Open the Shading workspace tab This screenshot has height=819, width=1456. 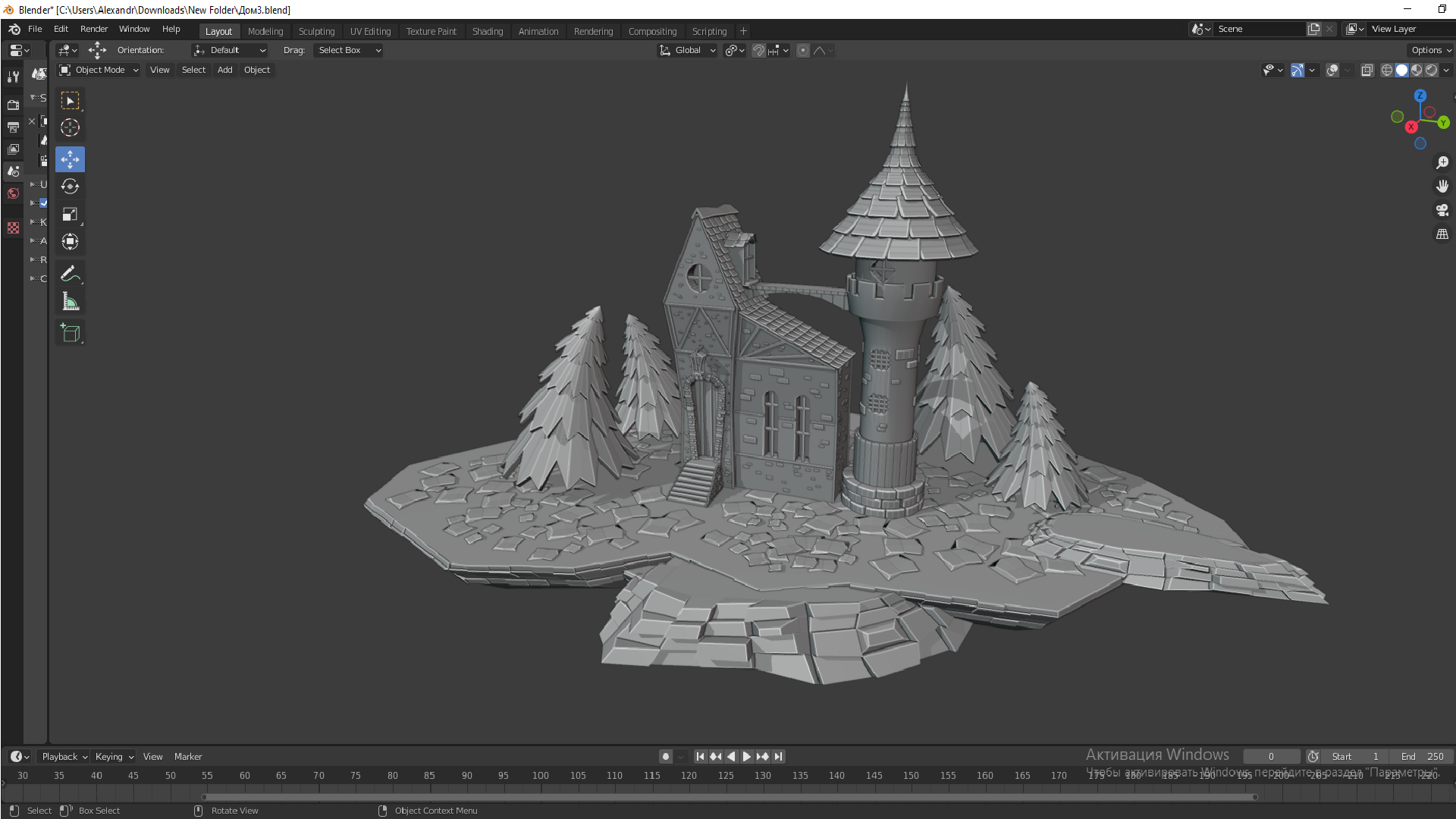point(487,31)
